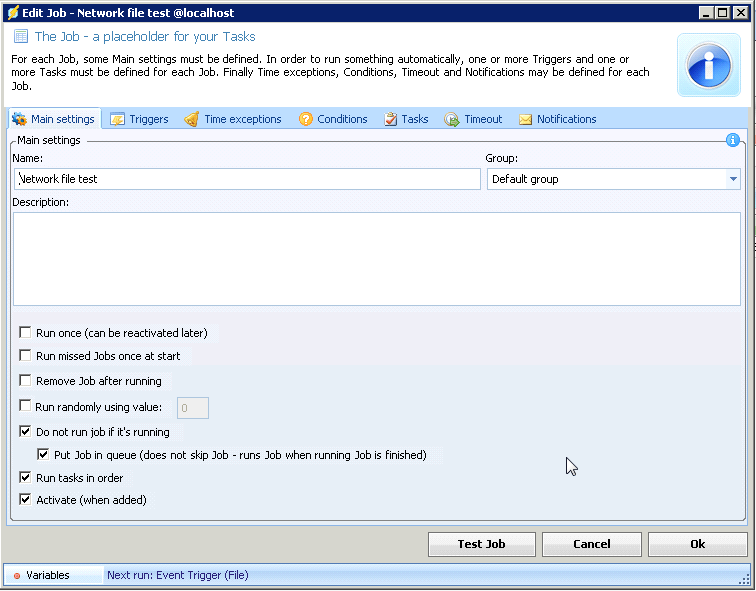Click the large blue info icon
Image resolution: width=756 pixels, height=591 pixels.
(x=709, y=65)
